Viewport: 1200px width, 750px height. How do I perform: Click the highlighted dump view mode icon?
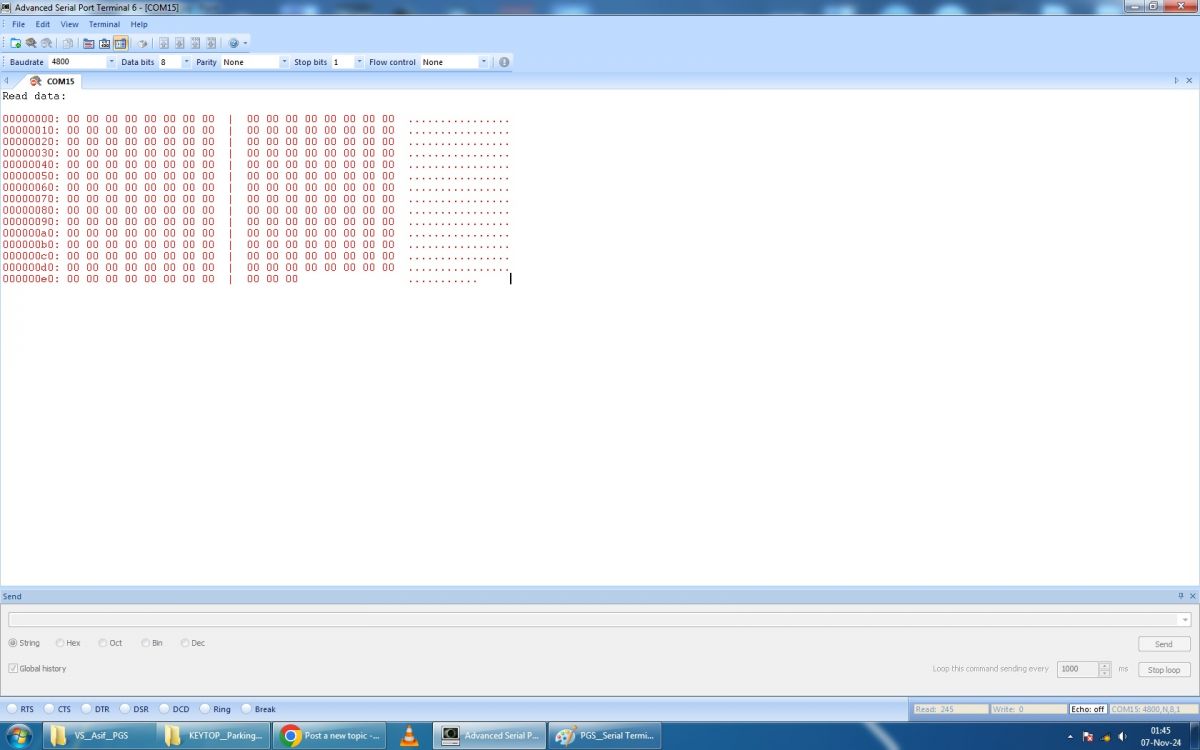(x=120, y=43)
